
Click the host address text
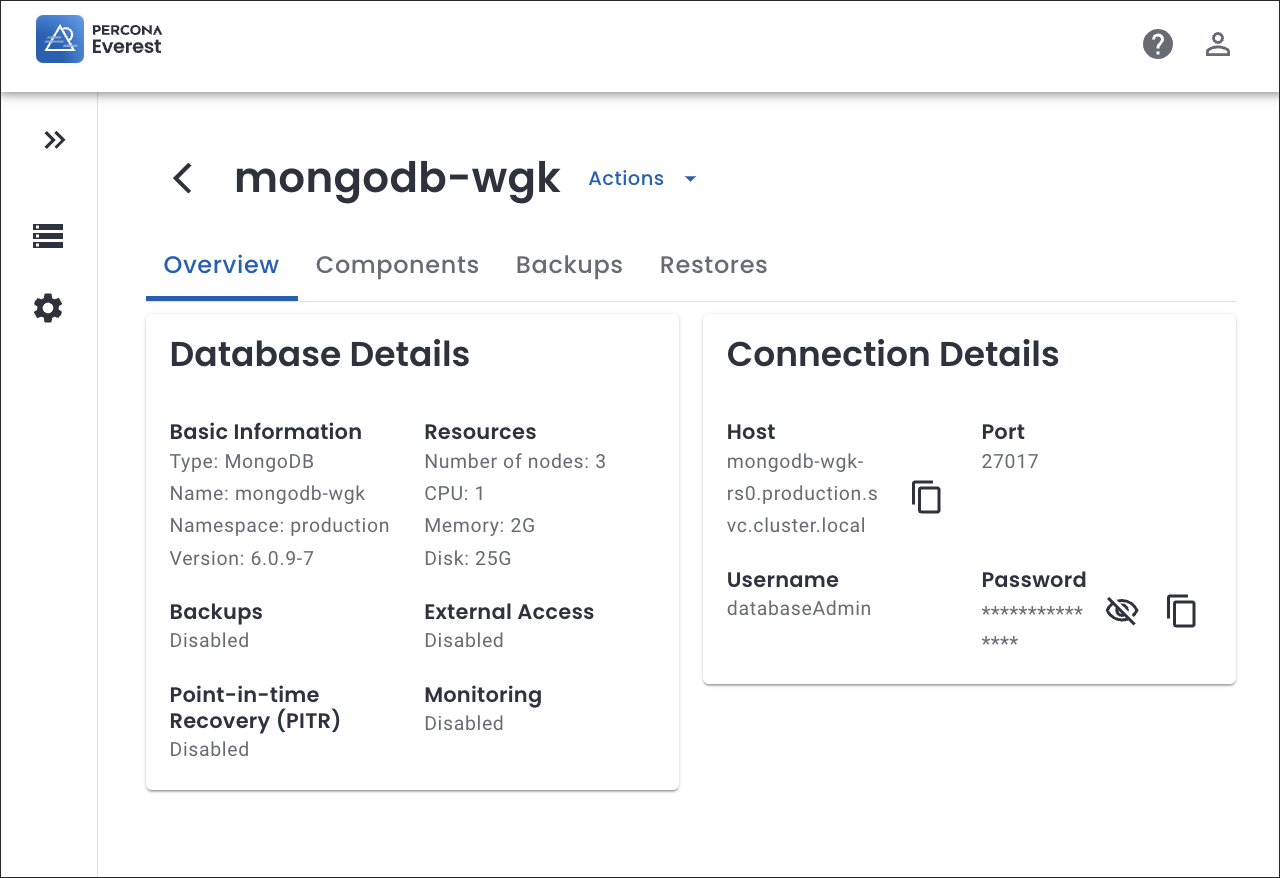(x=802, y=494)
